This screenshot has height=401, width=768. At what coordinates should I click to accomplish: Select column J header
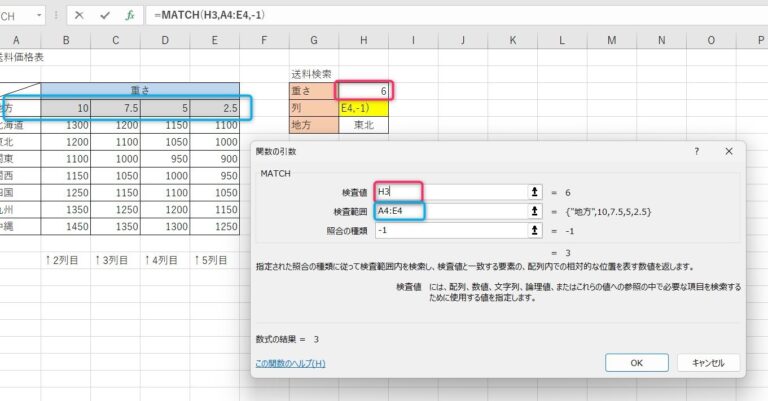point(463,41)
